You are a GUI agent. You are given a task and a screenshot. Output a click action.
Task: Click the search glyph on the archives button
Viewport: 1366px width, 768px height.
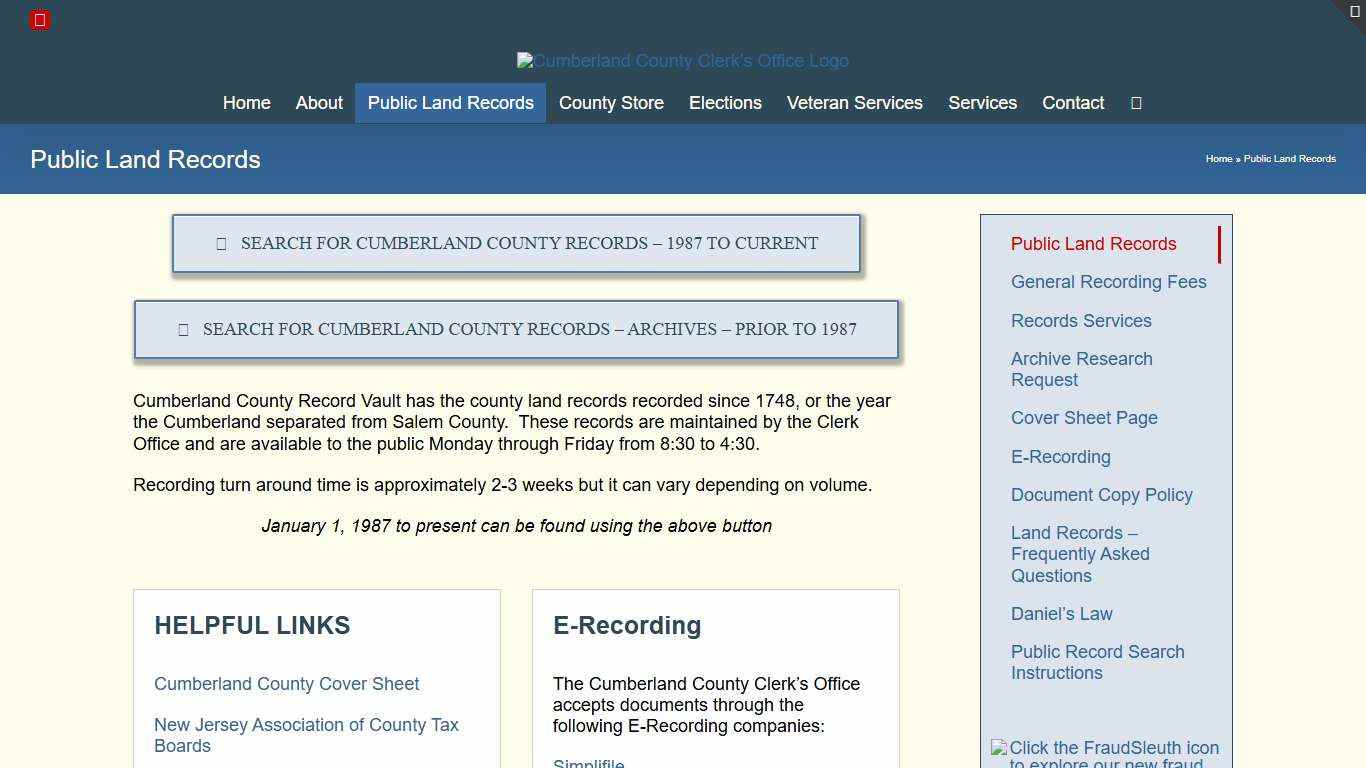tap(183, 329)
